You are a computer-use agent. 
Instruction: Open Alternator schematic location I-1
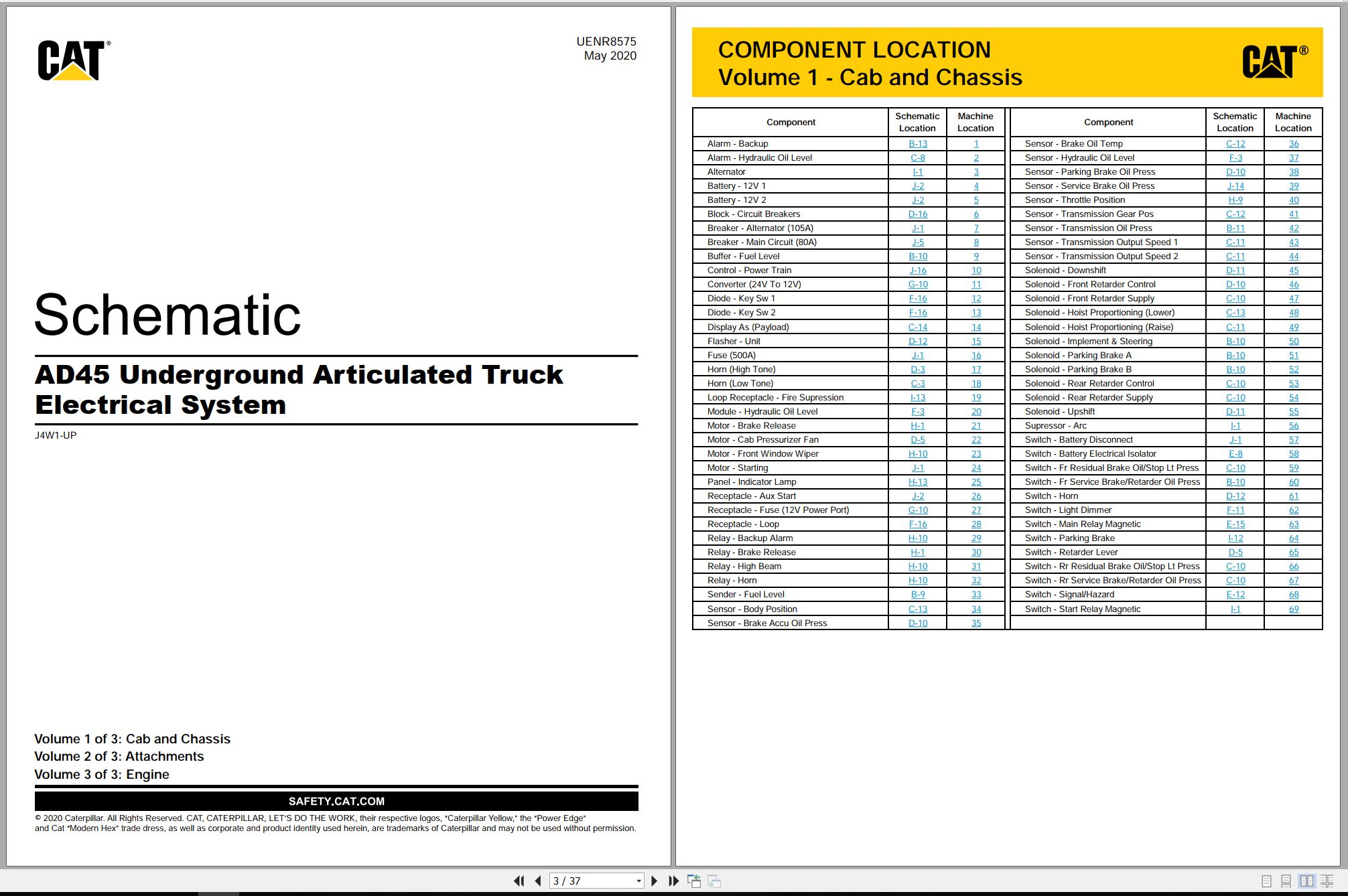(917, 172)
